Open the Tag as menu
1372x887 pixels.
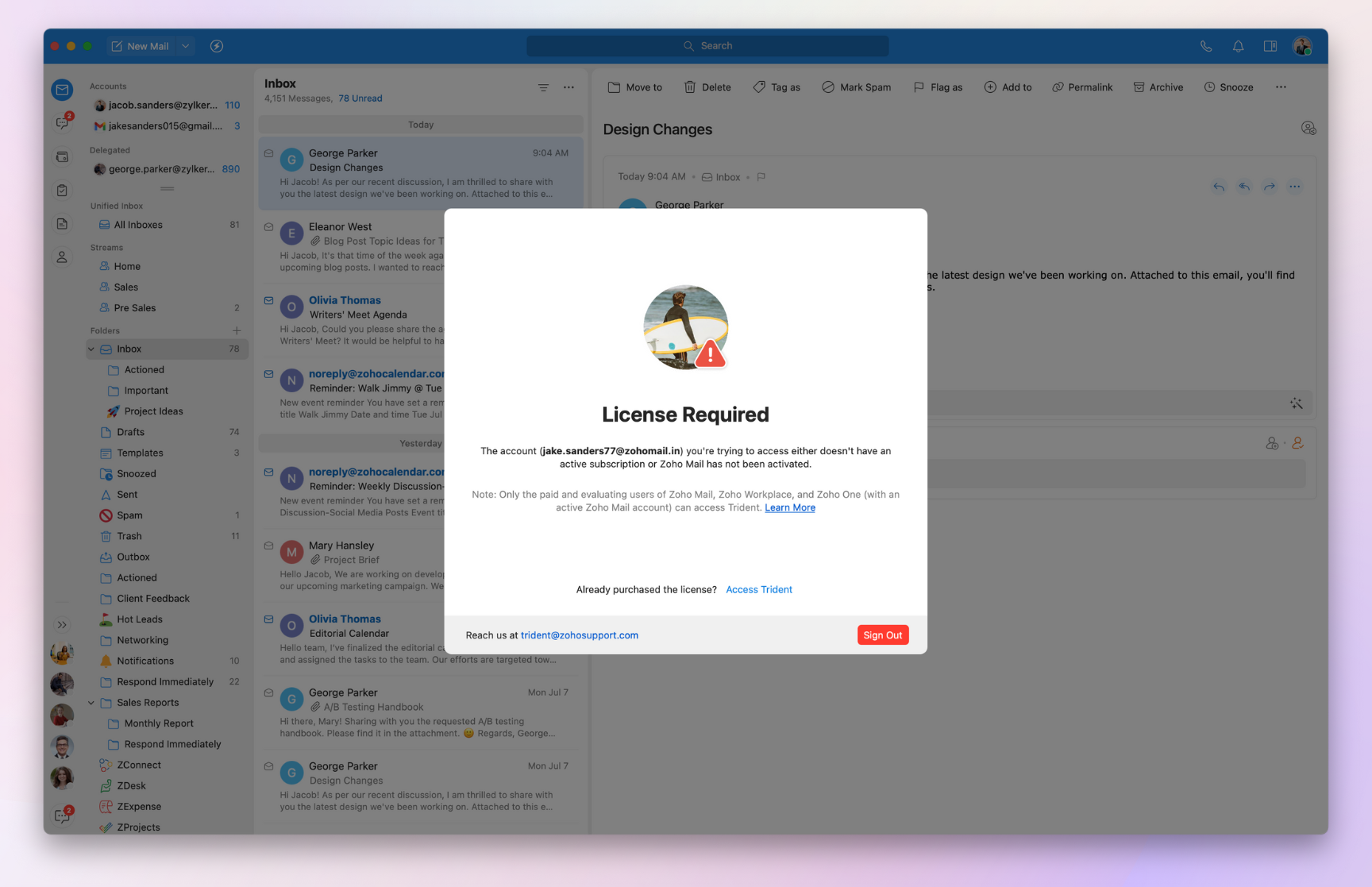point(777,87)
